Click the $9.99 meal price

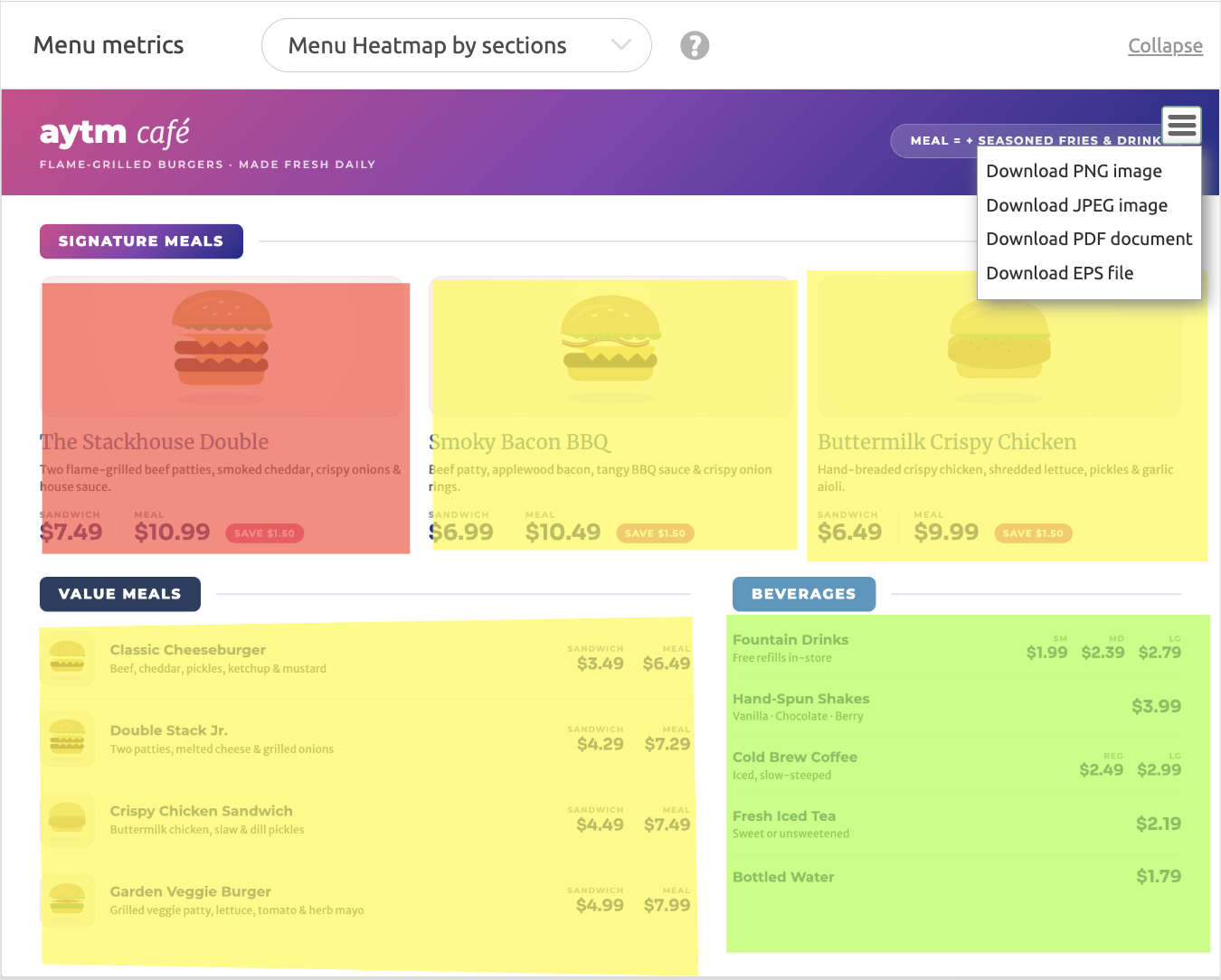point(946,532)
